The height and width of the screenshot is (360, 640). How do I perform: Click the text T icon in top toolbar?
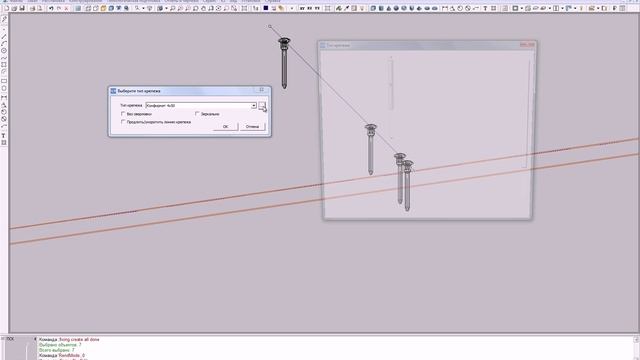coord(485,8)
